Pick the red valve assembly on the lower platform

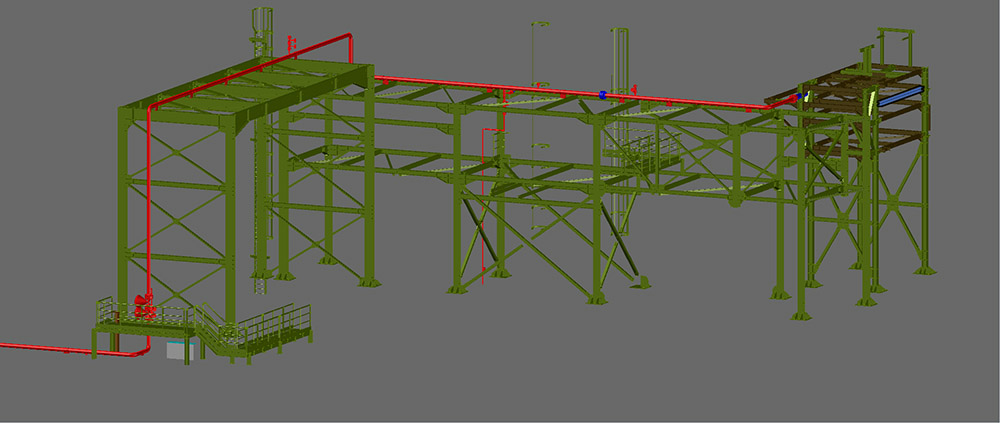(x=145, y=305)
